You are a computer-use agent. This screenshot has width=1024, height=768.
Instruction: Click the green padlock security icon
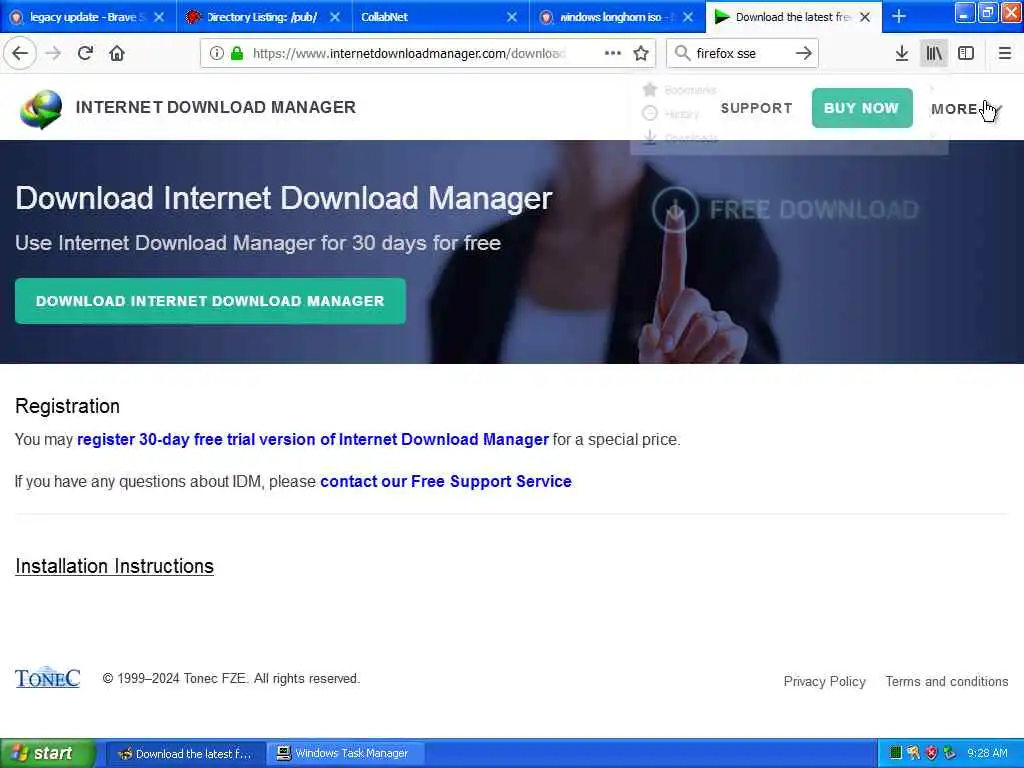click(x=237, y=54)
